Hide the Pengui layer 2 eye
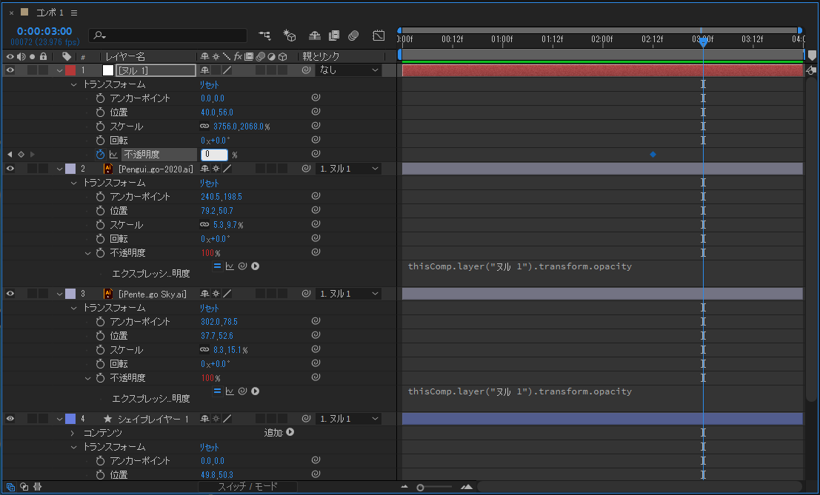 point(10,168)
